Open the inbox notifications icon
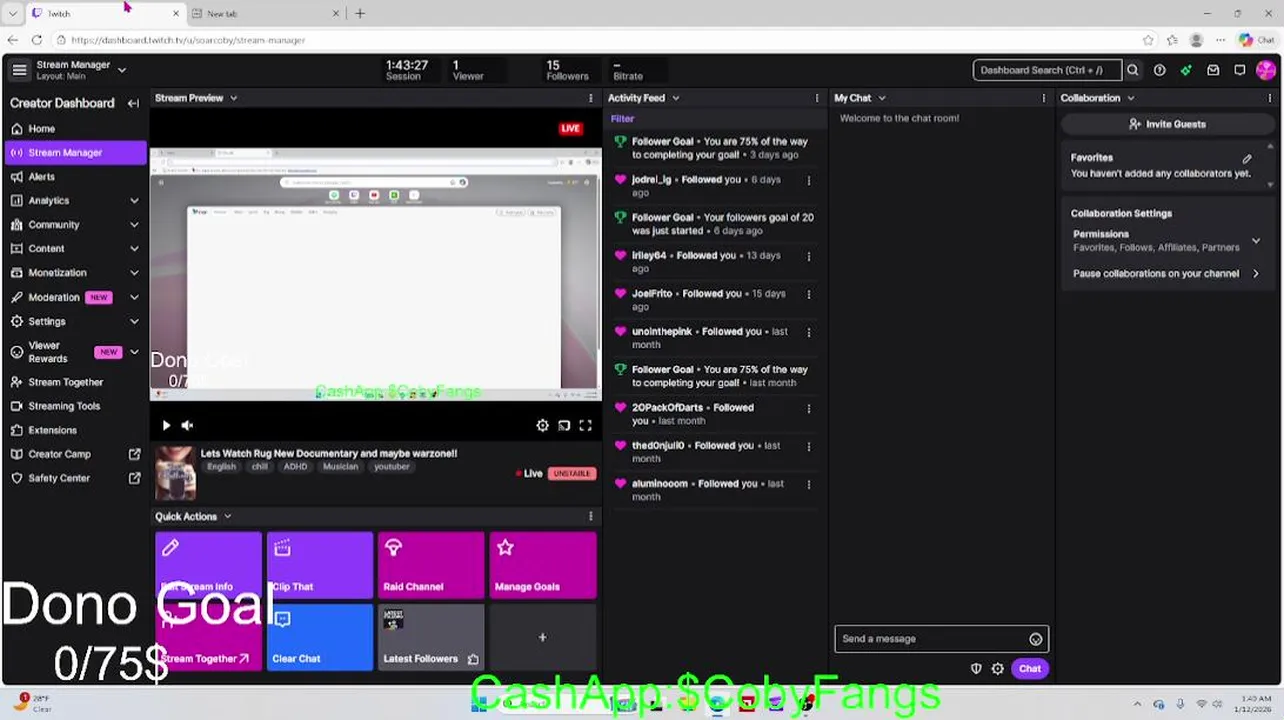The width and height of the screenshot is (1284, 720). pyautogui.click(x=1213, y=70)
